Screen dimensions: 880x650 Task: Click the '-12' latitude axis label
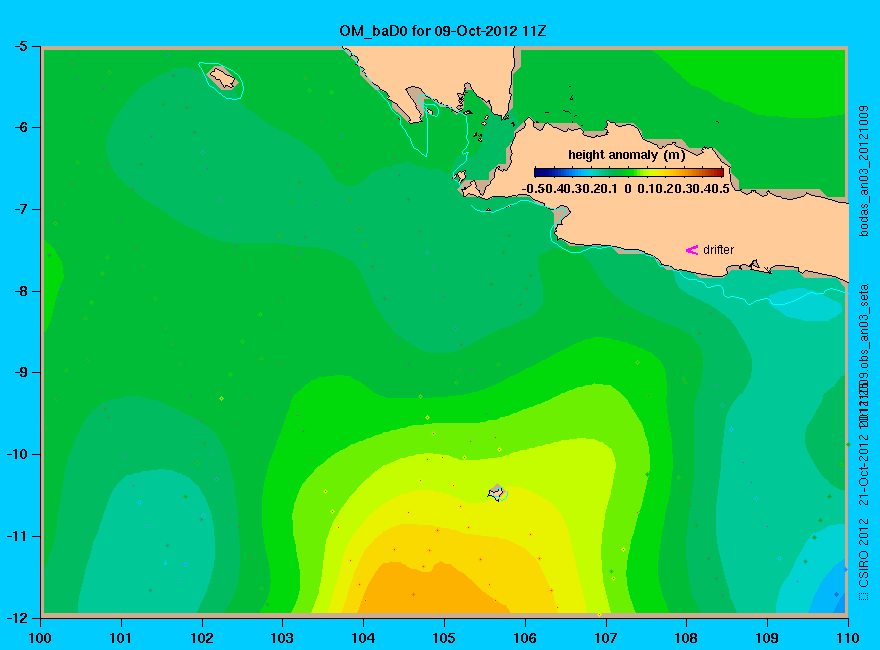click(17, 618)
